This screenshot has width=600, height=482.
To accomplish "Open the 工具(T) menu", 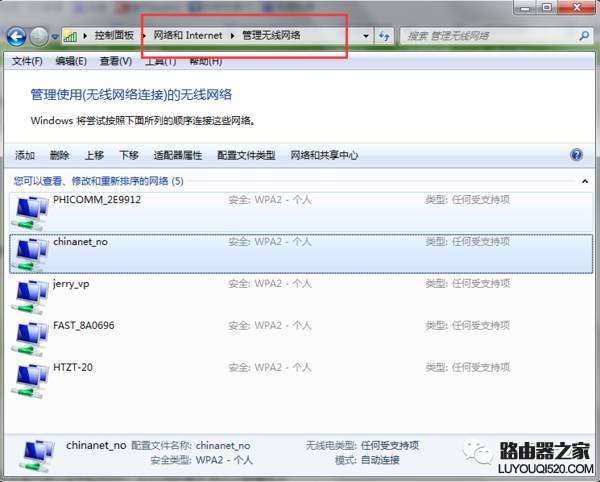I will coord(160,61).
